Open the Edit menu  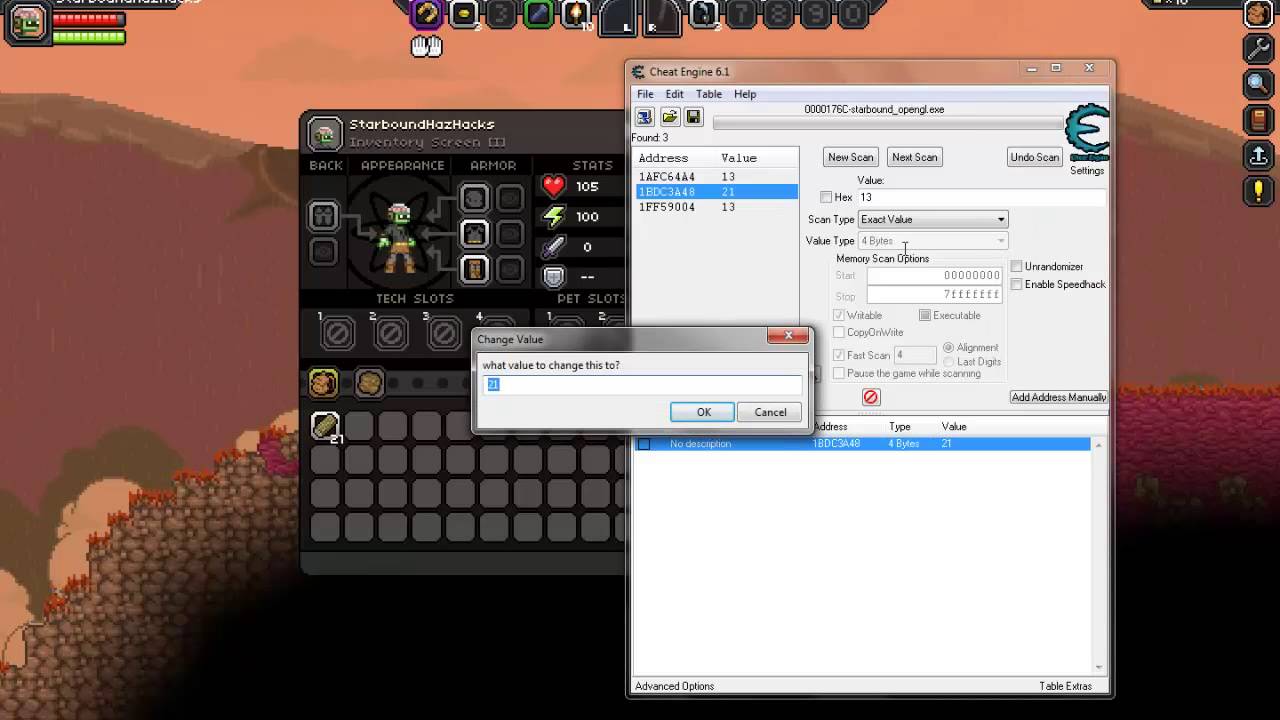point(675,94)
